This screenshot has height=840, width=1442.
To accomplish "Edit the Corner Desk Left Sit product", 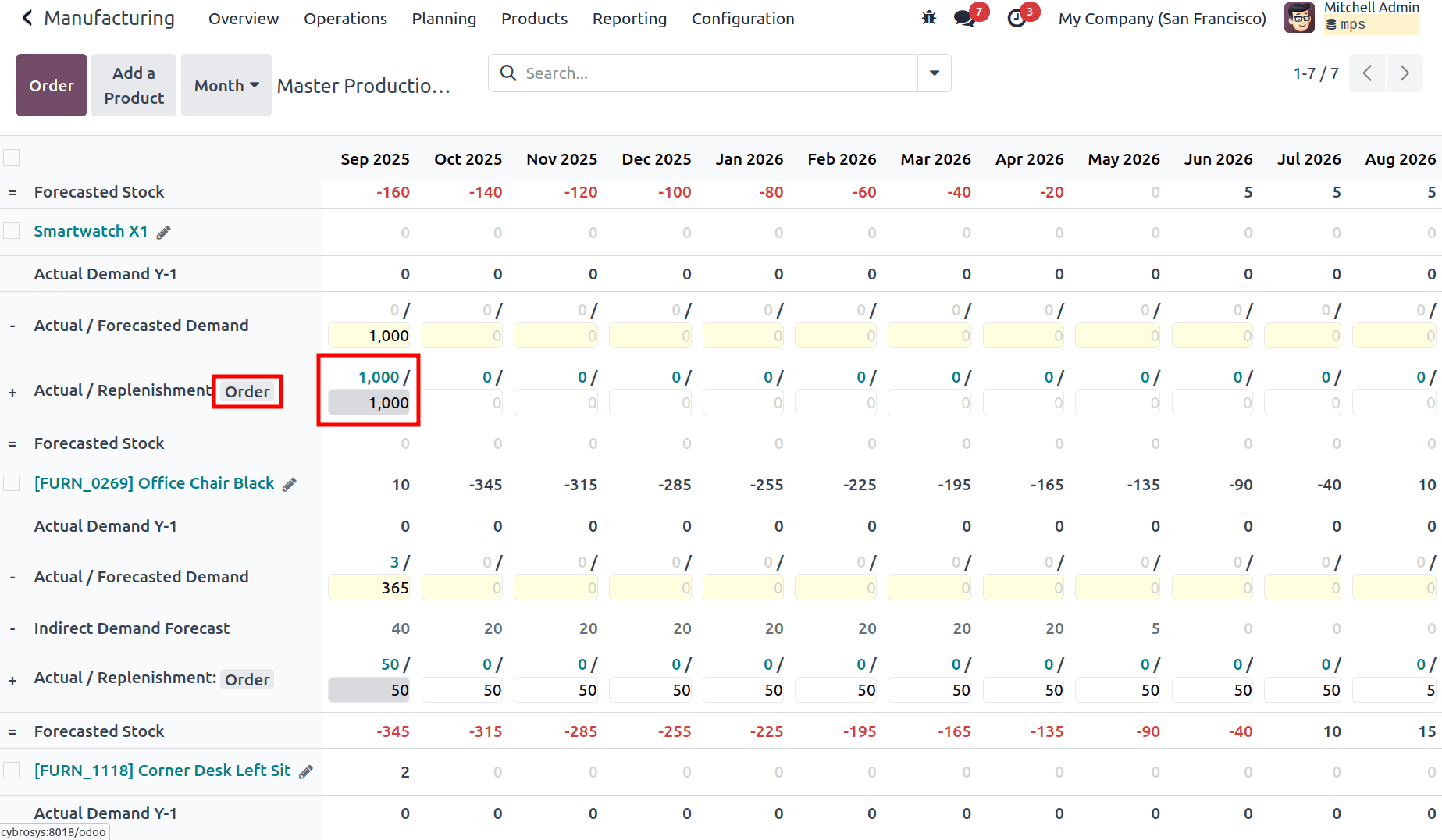I will point(304,771).
